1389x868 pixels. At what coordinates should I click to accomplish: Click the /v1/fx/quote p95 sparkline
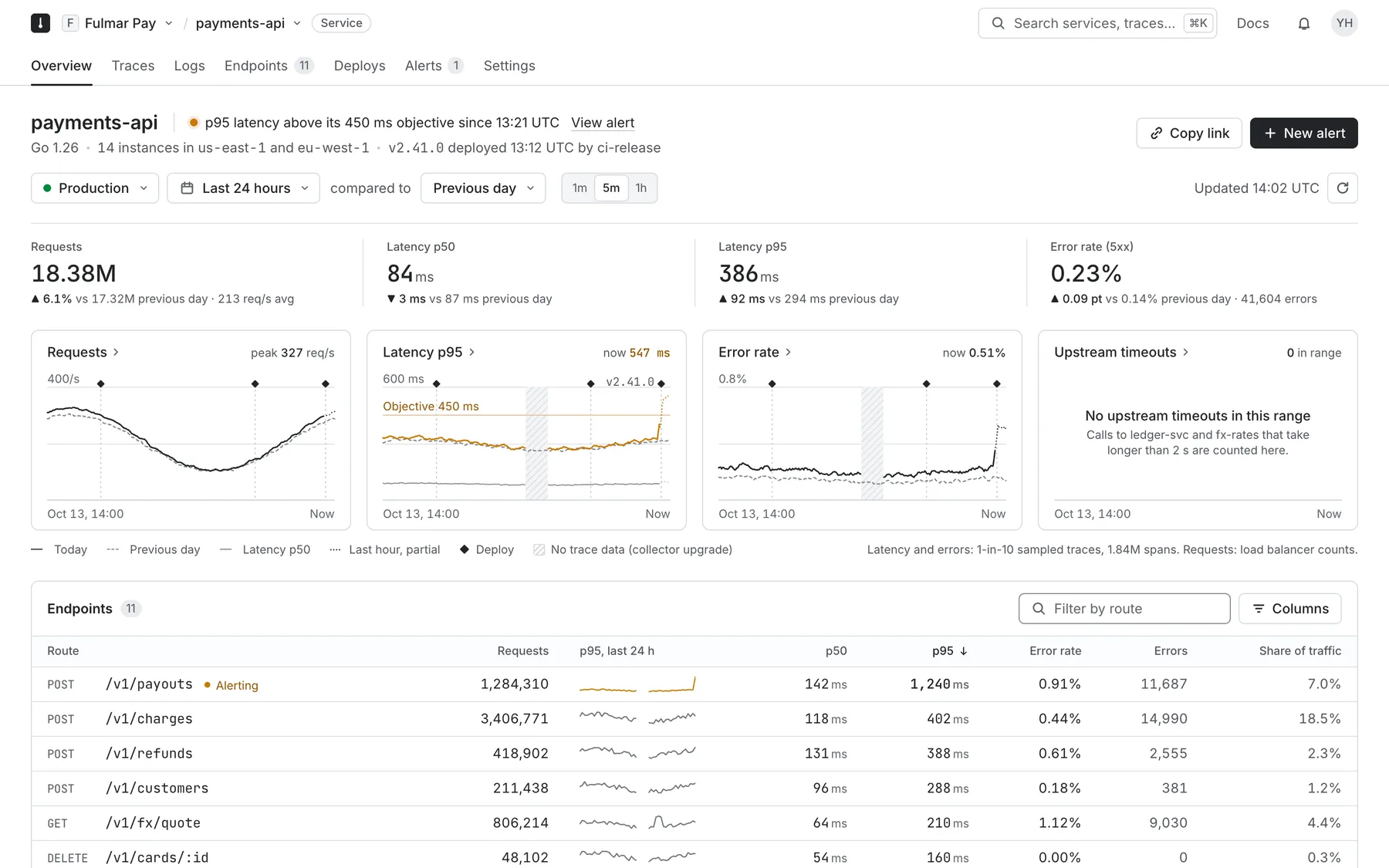pos(637,823)
